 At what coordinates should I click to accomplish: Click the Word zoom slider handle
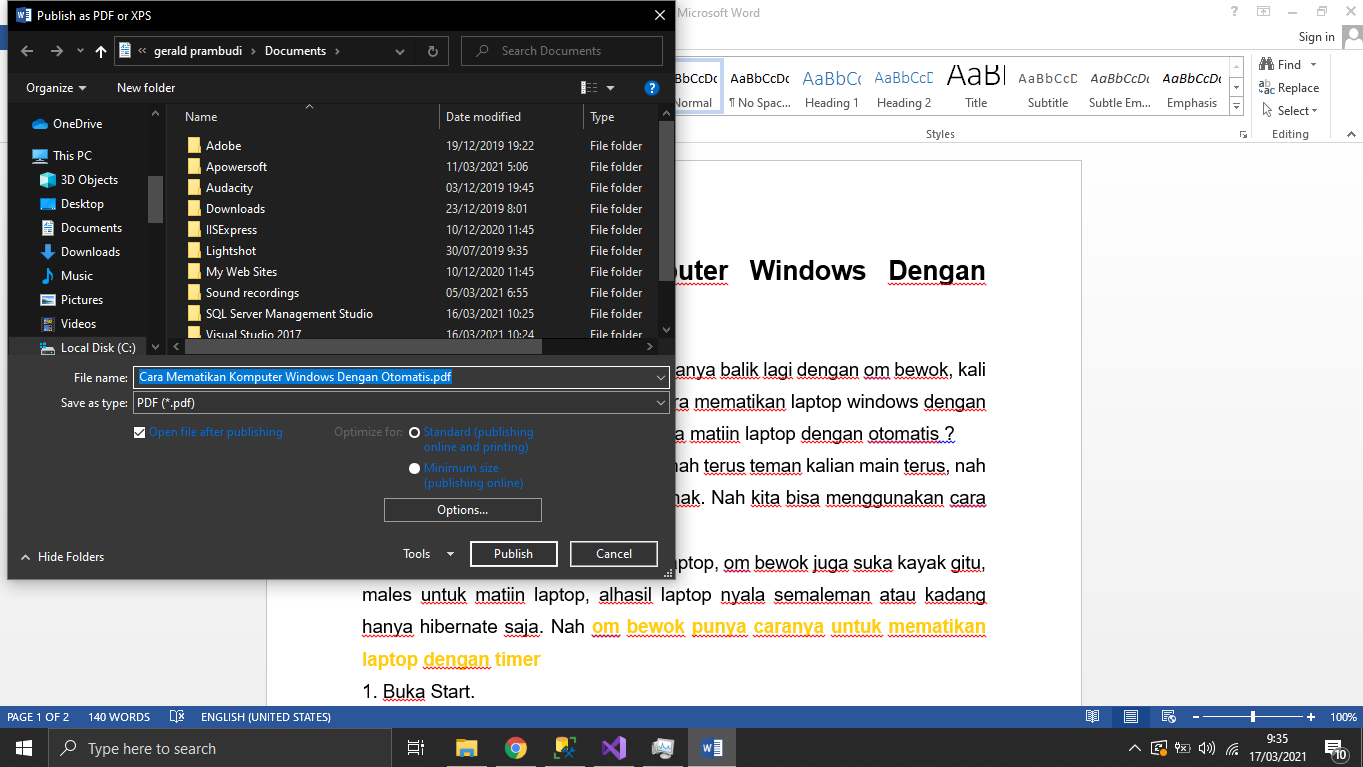pyautogui.click(x=1253, y=717)
